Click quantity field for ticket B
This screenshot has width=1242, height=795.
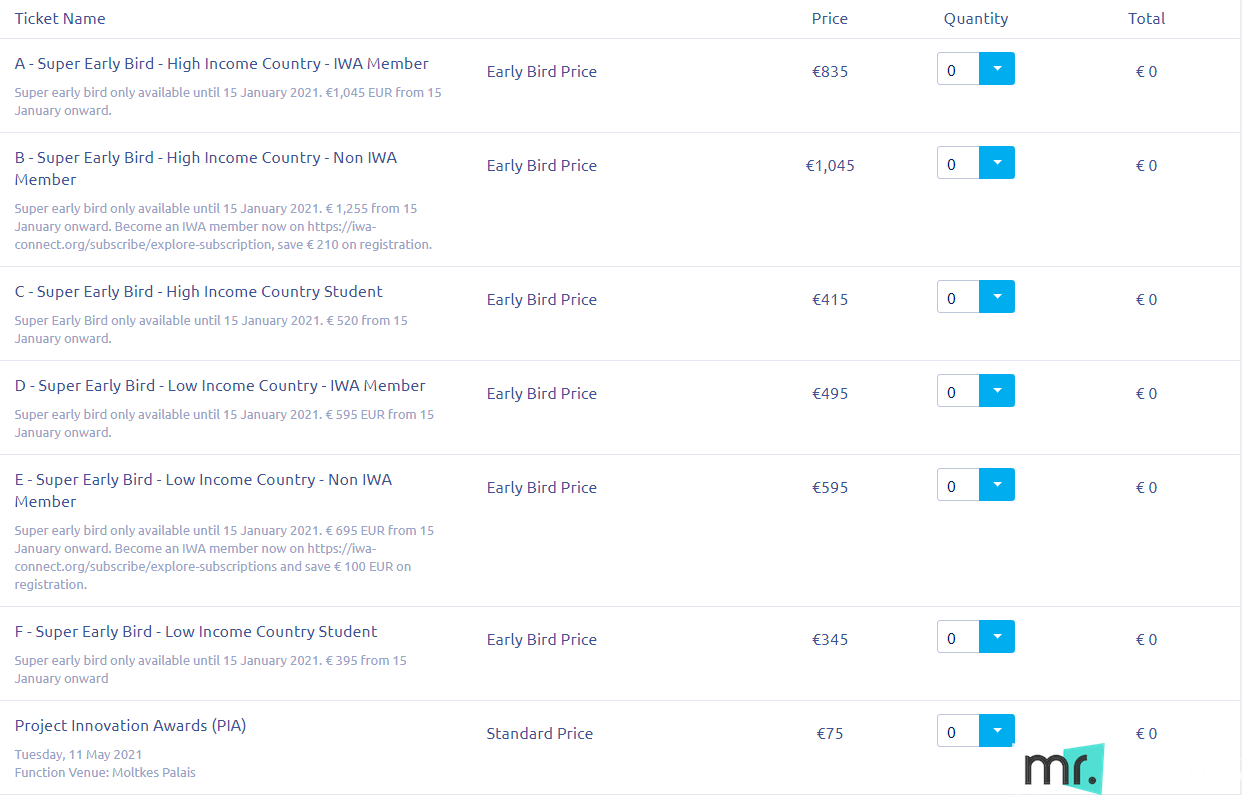(x=958, y=163)
